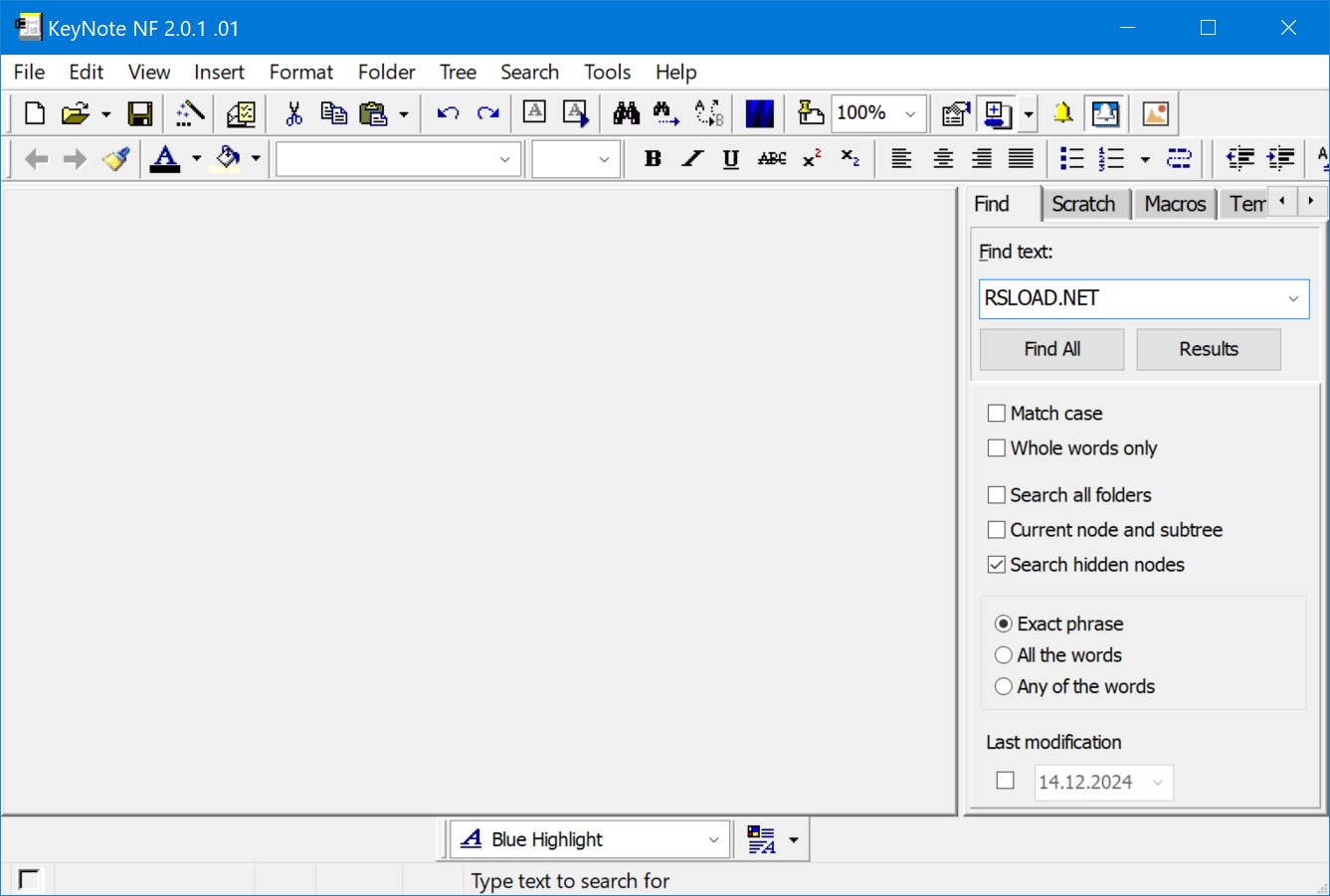This screenshot has width=1330, height=896.
Task: Select the Find (binoculars) tool
Action: 626,112
